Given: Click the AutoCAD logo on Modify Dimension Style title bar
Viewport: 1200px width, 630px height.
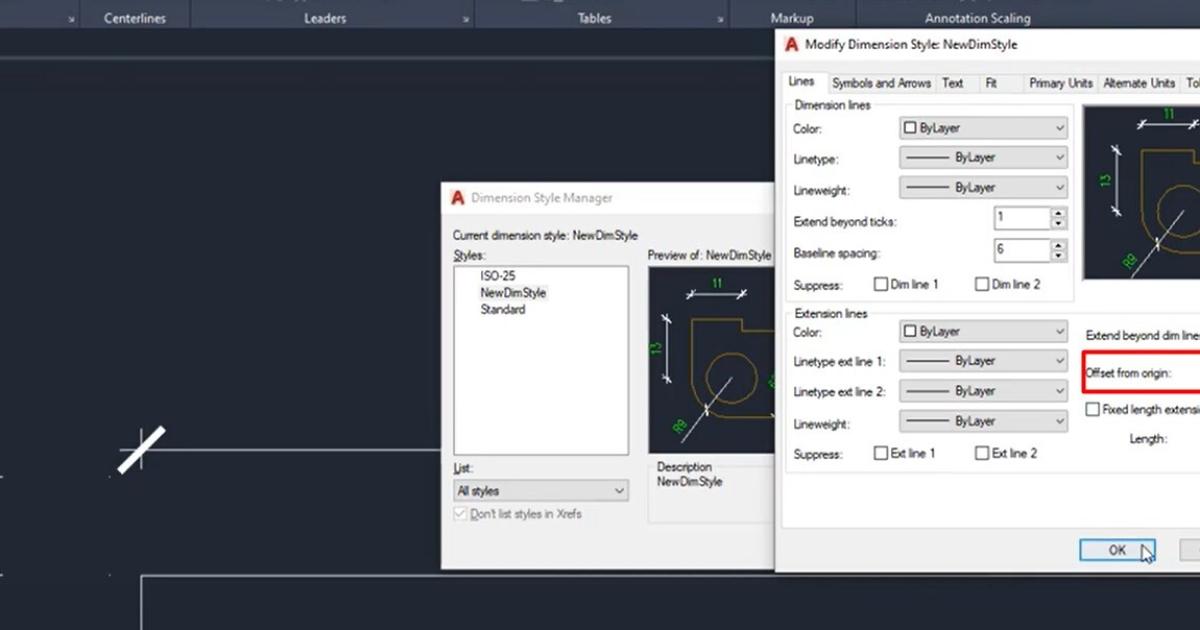Looking at the screenshot, I should [x=789, y=44].
